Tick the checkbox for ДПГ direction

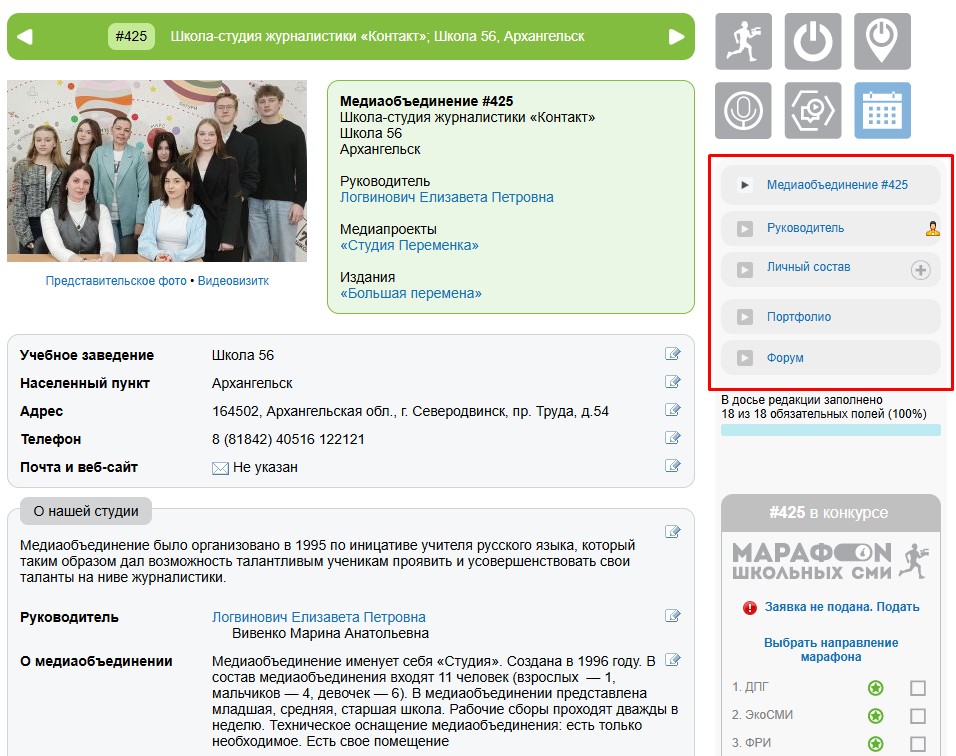coord(917,688)
